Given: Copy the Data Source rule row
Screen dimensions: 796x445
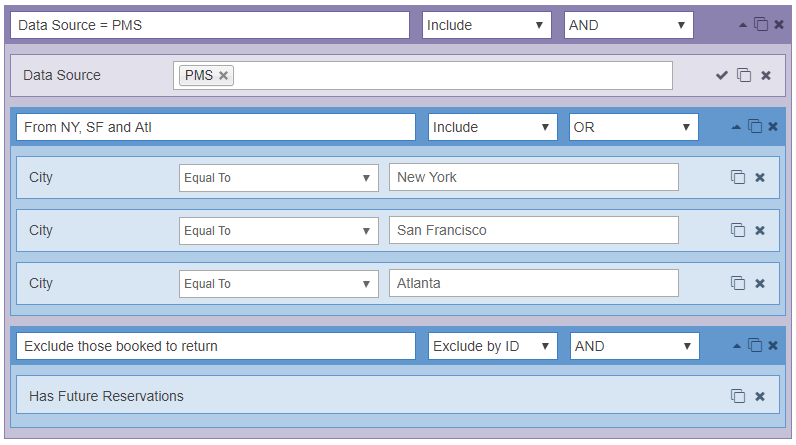Looking at the screenshot, I should (x=744, y=75).
